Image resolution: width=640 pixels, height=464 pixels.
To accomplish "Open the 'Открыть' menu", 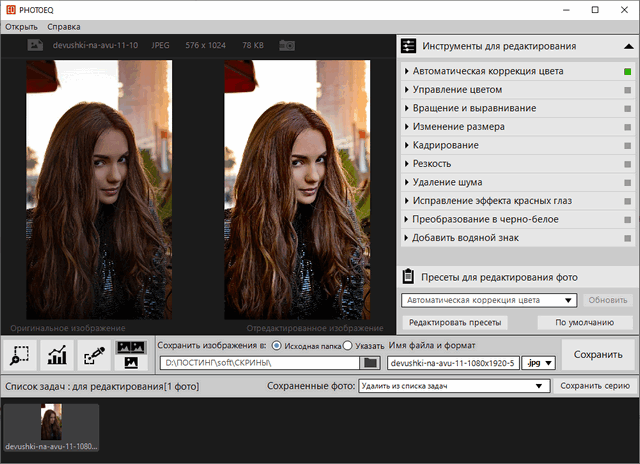I will (21, 26).
